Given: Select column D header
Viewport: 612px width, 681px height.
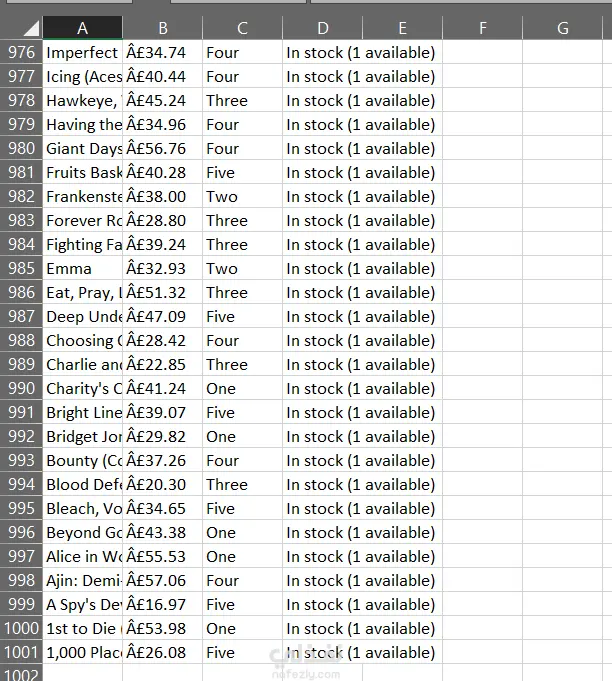Looking at the screenshot, I should (322, 28).
